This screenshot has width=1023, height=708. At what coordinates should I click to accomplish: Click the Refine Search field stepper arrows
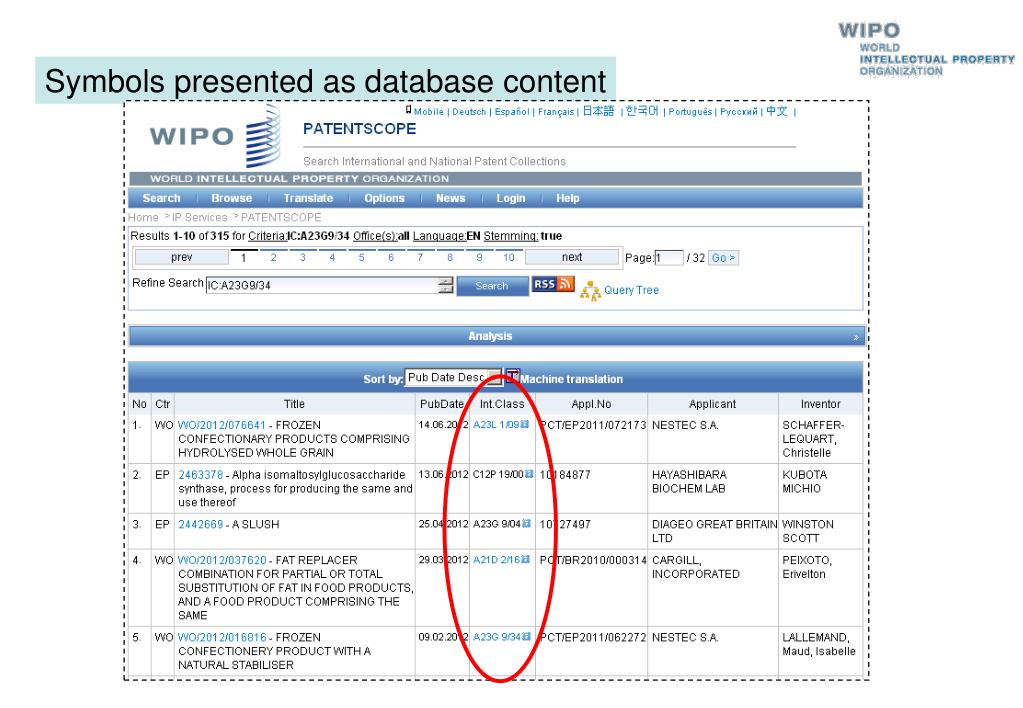click(446, 285)
